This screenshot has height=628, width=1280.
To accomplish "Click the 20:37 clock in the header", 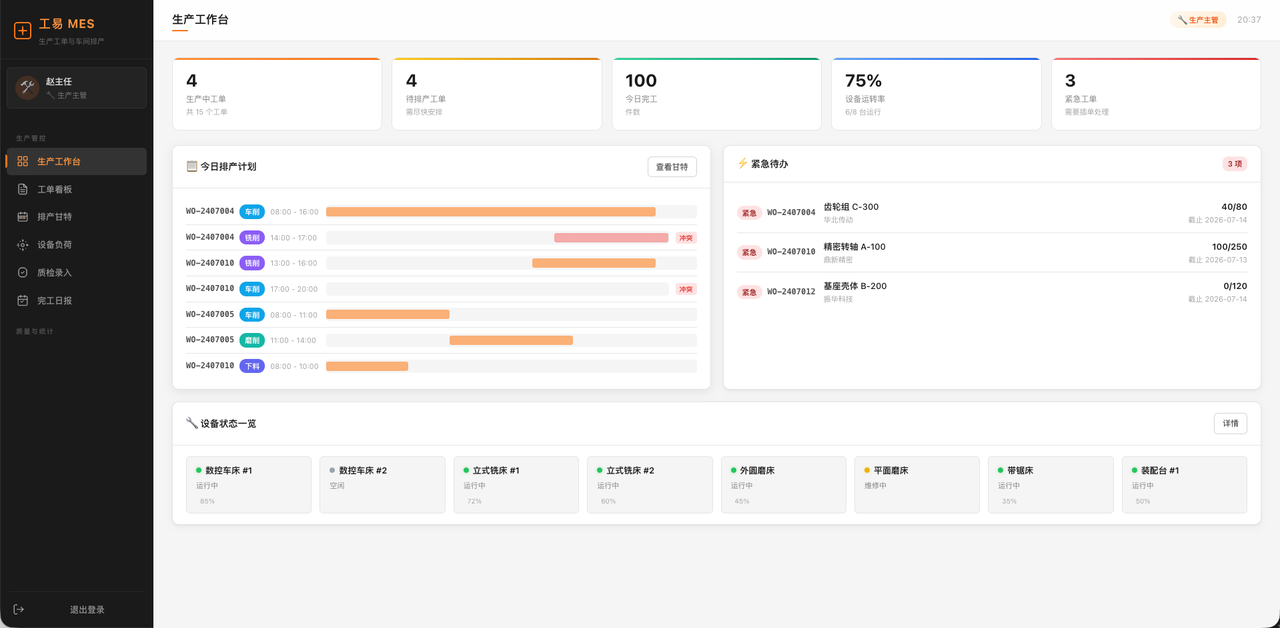I will pyautogui.click(x=1249, y=20).
